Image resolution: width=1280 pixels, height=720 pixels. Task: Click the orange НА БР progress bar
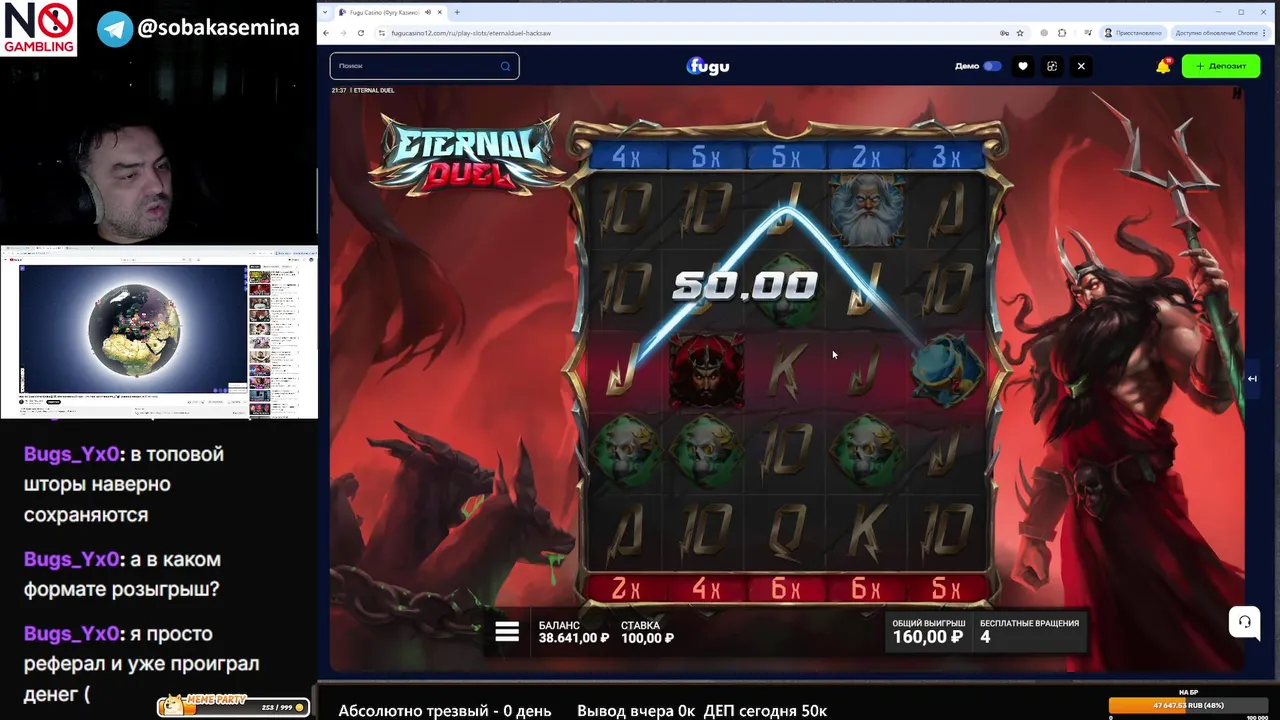pos(1188,705)
